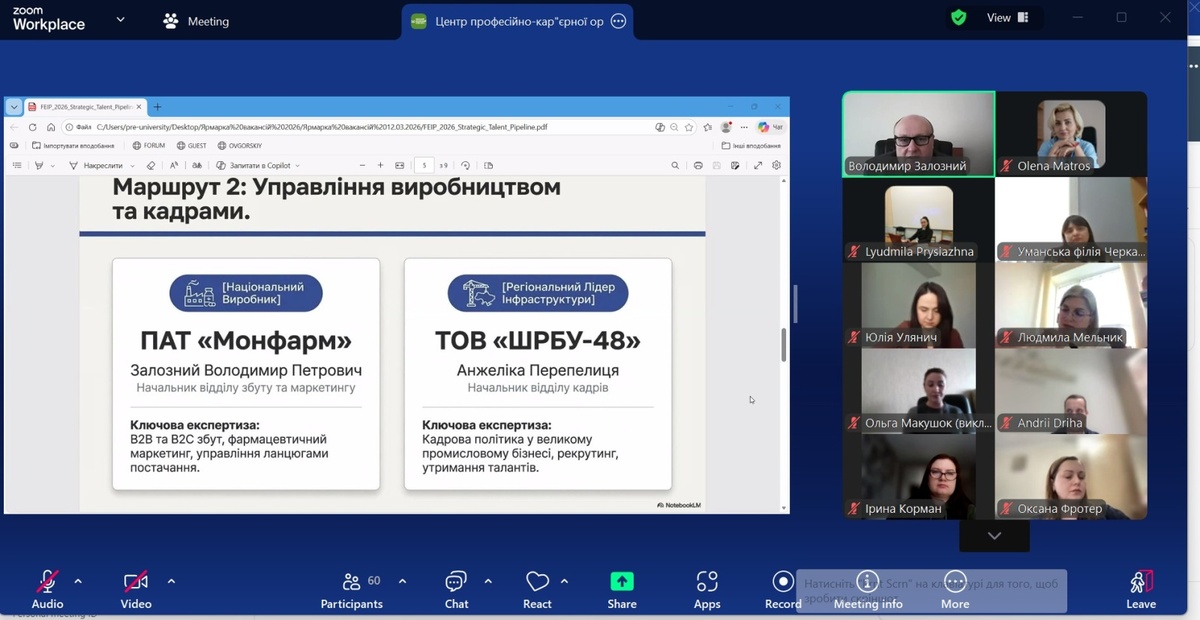Click the green encryption shield icon
The width and height of the screenshot is (1200, 620).
pos(959,18)
